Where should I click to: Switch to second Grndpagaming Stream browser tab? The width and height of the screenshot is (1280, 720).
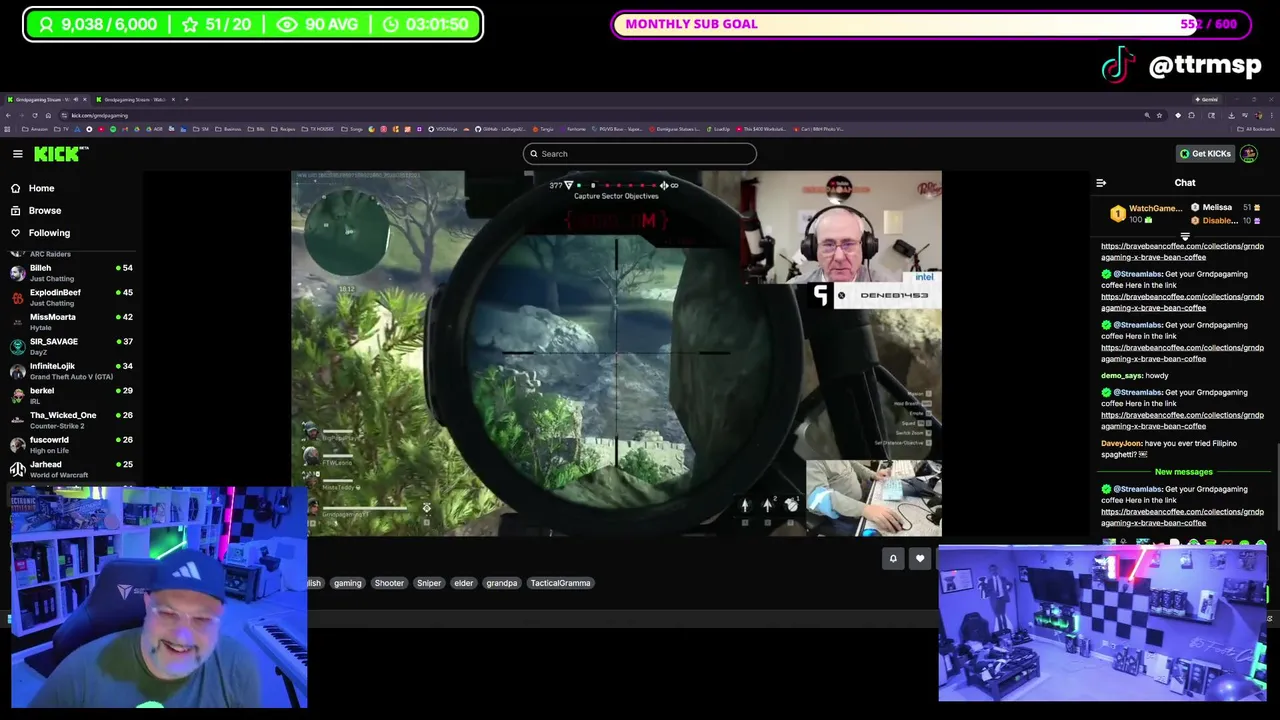coord(134,100)
